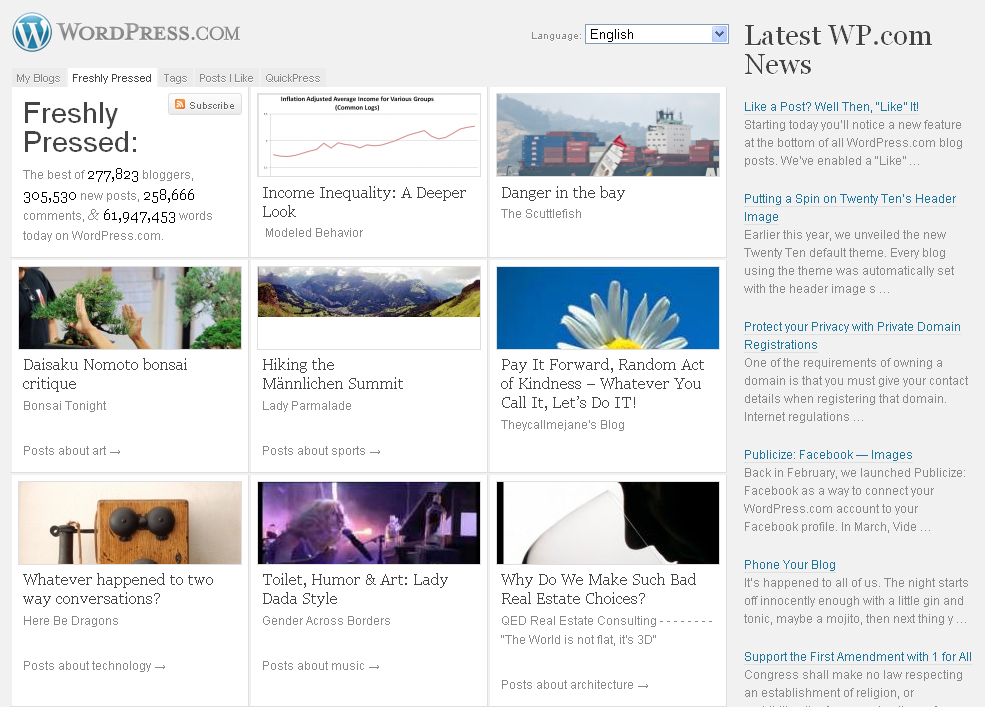Click the '61,947,453' words count

(x=139, y=216)
